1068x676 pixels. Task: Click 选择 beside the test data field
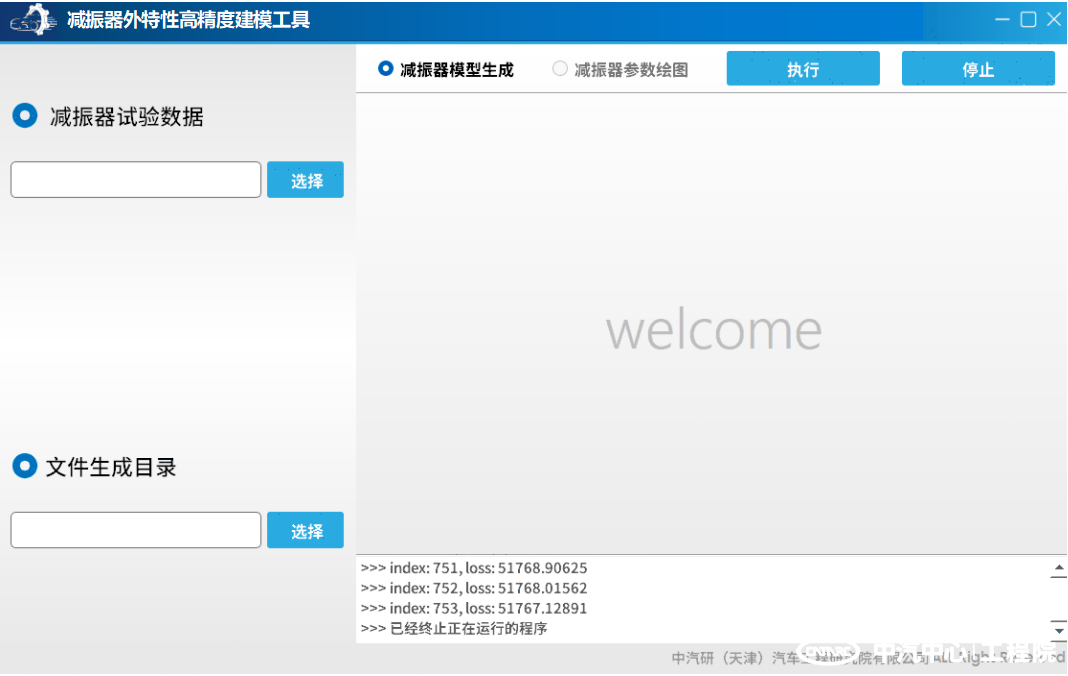306,180
